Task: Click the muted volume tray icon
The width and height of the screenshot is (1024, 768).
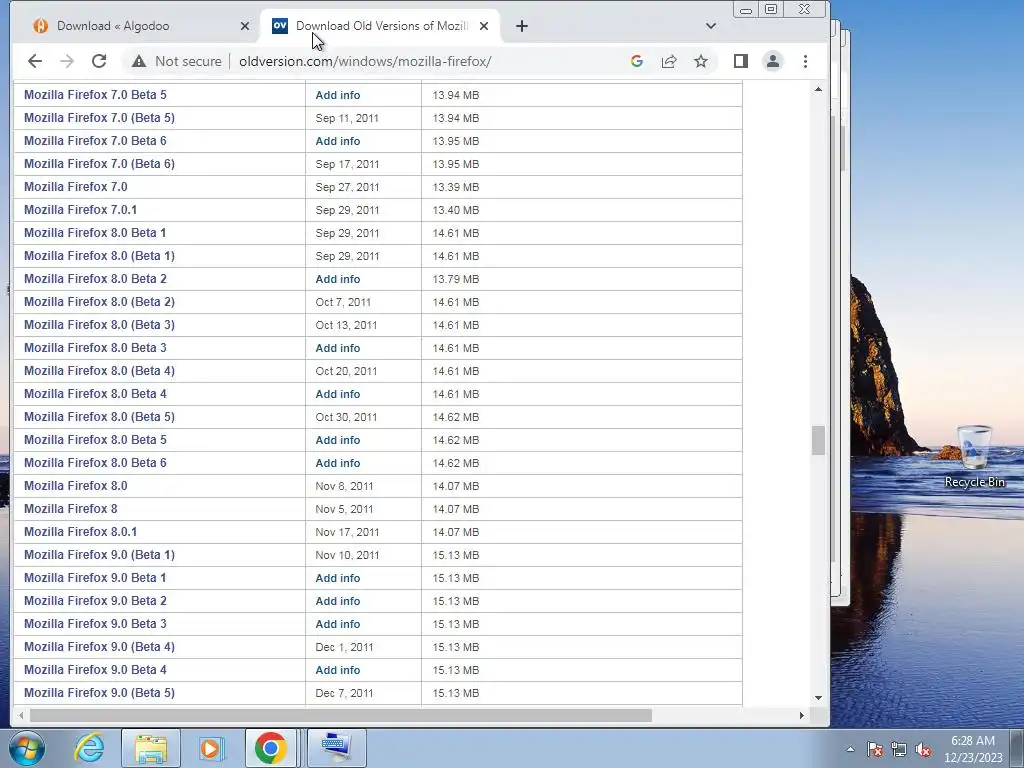Action: click(923, 750)
